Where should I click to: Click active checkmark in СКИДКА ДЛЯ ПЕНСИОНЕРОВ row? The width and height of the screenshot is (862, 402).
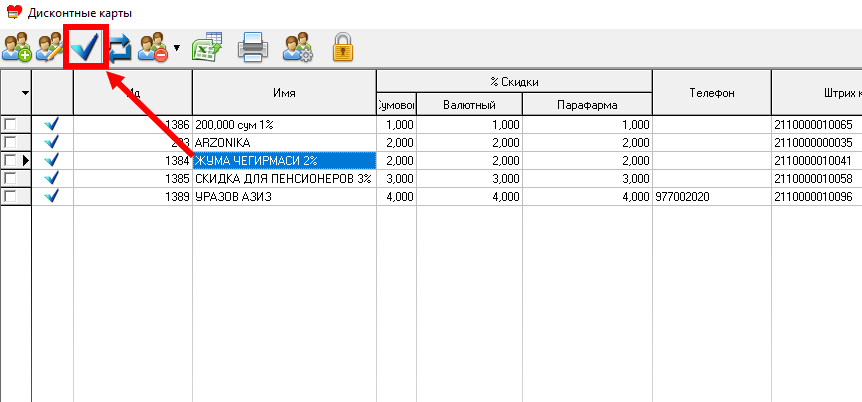[x=52, y=178]
